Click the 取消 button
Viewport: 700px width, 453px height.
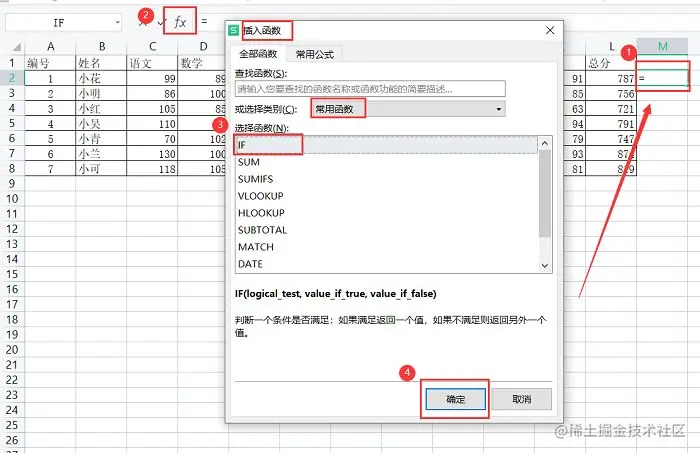pyautogui.click(x=521, y=399)
